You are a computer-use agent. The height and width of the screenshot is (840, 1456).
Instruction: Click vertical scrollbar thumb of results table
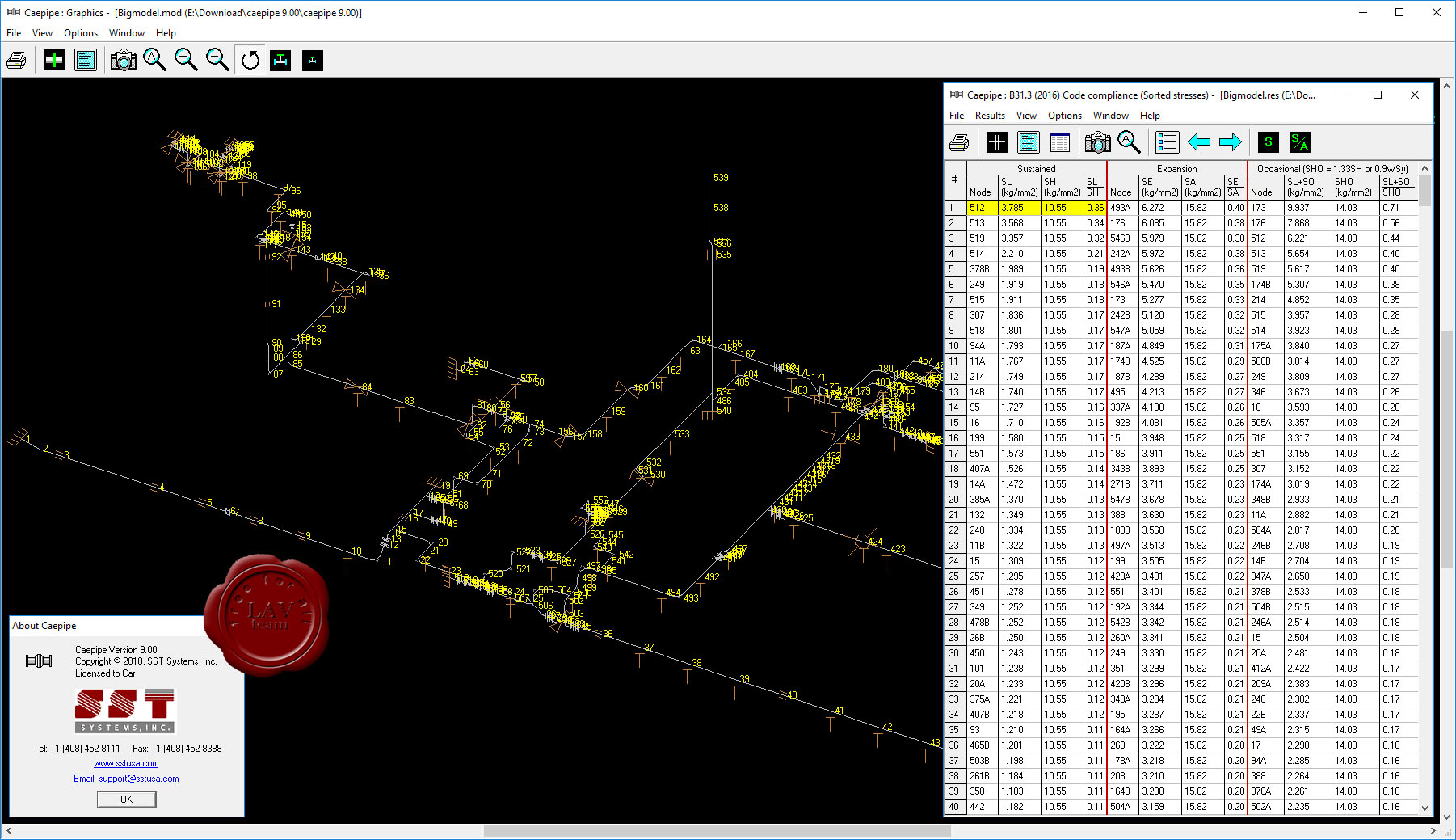coord(1424,191)
